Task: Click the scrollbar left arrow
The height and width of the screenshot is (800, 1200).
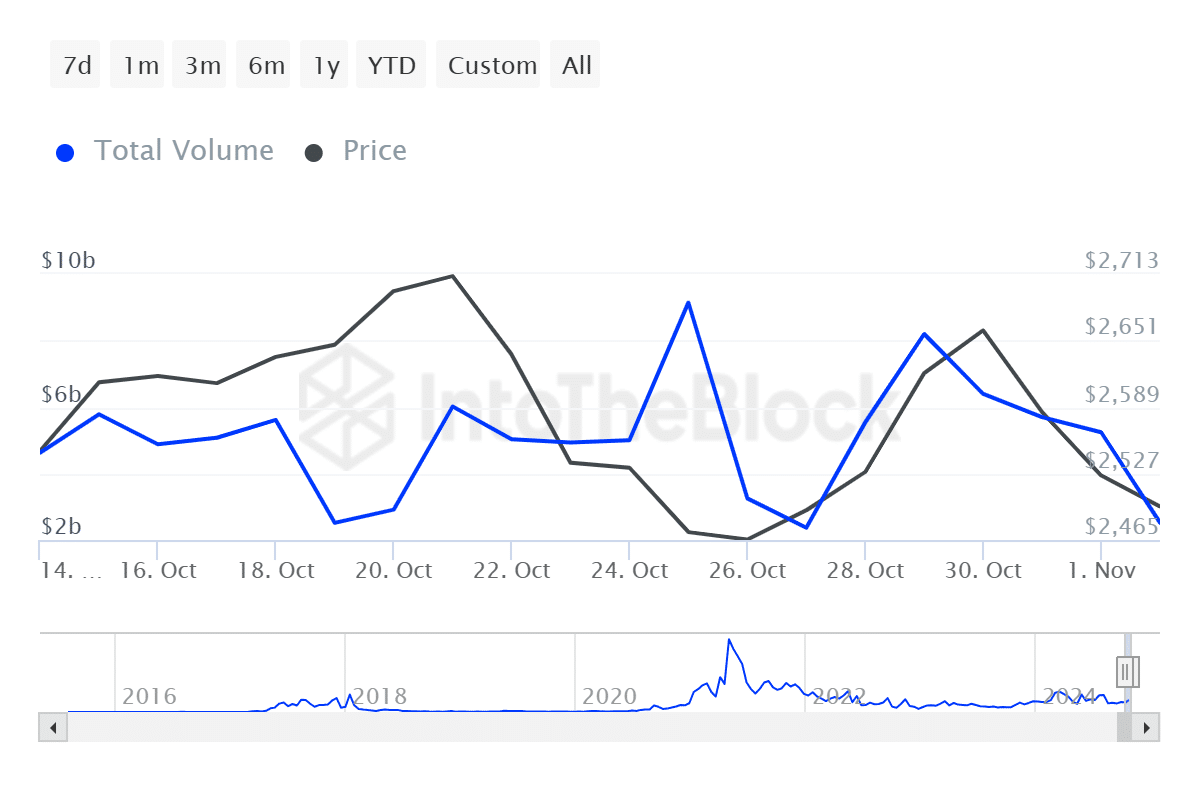Action: (x=53, y=727)
